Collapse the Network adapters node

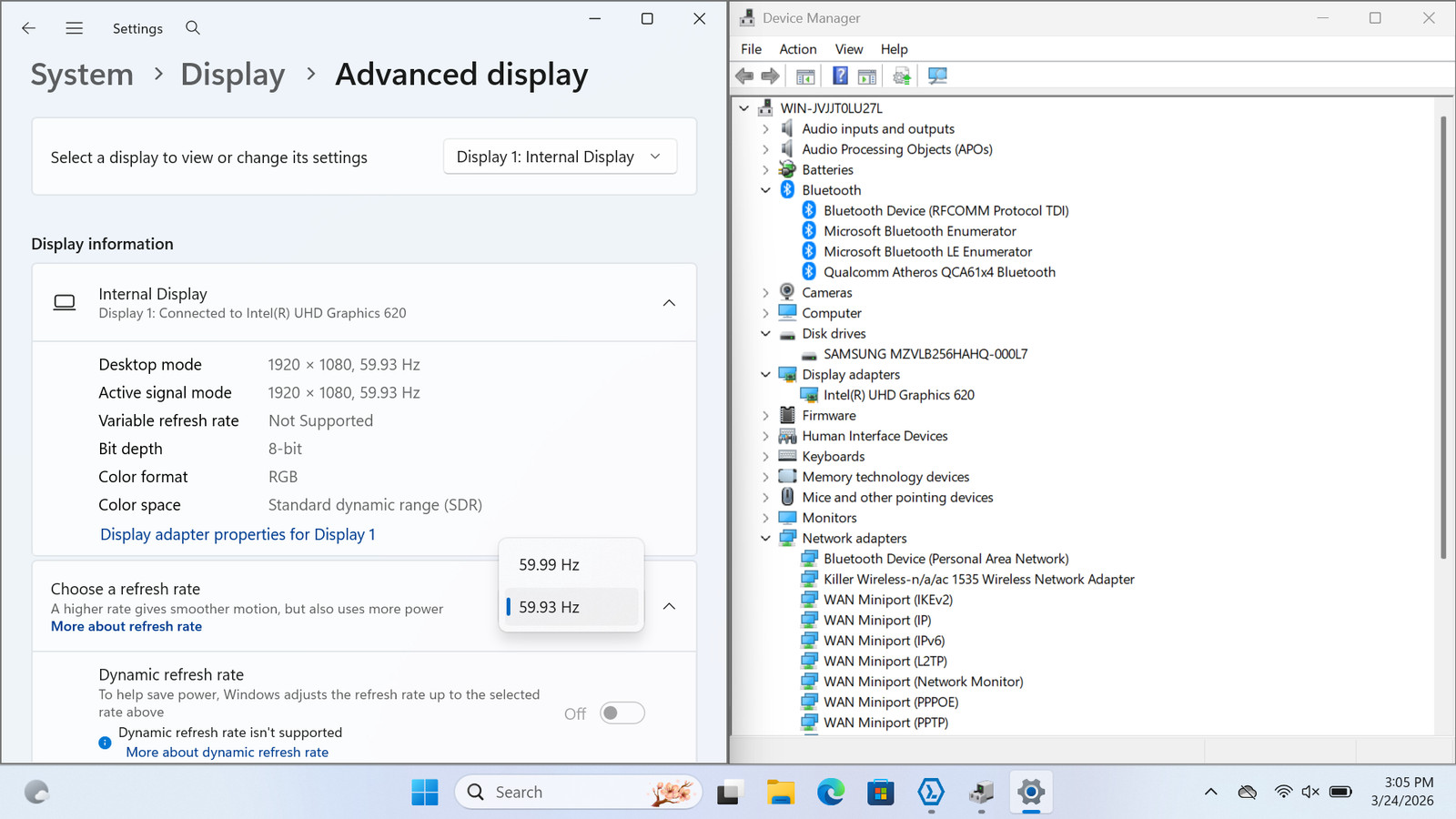(x=765, y=539)
